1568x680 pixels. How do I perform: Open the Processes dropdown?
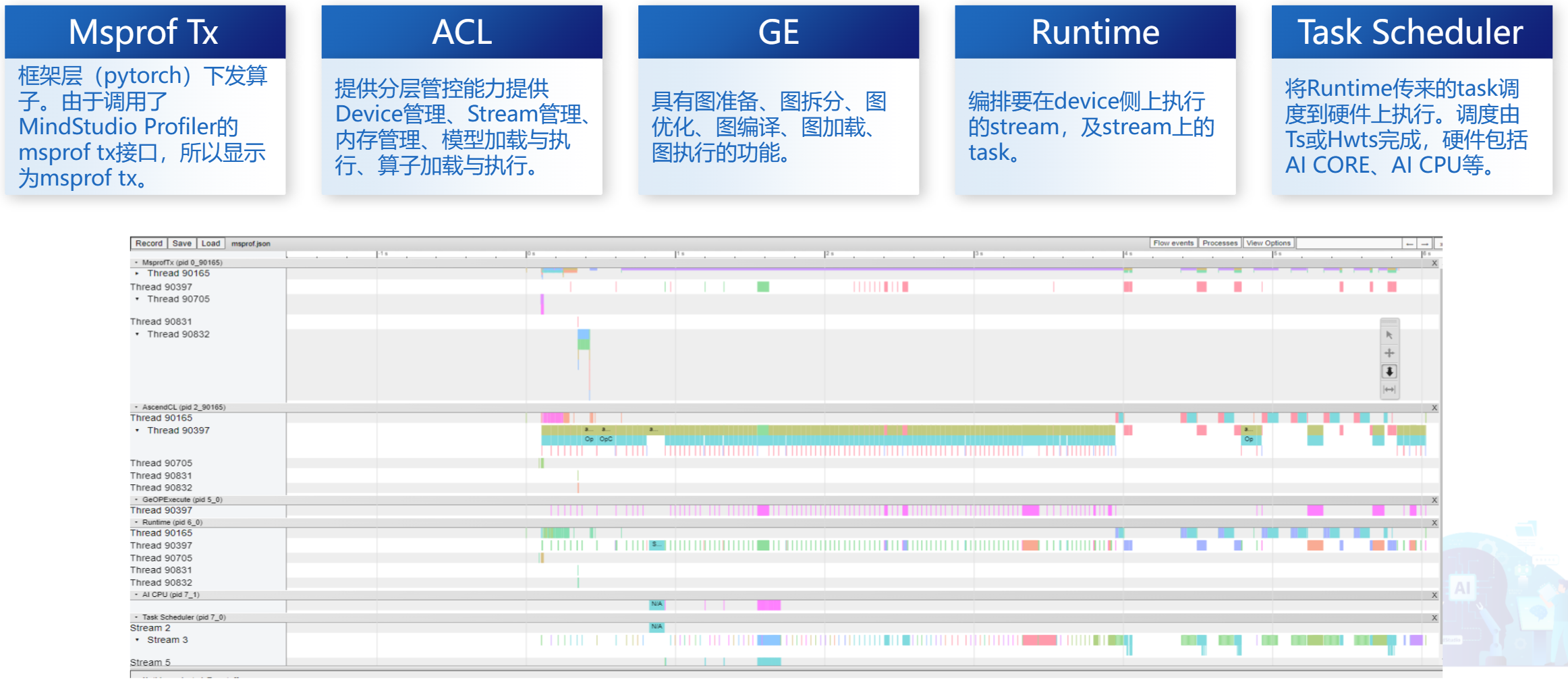[1220, 244]
